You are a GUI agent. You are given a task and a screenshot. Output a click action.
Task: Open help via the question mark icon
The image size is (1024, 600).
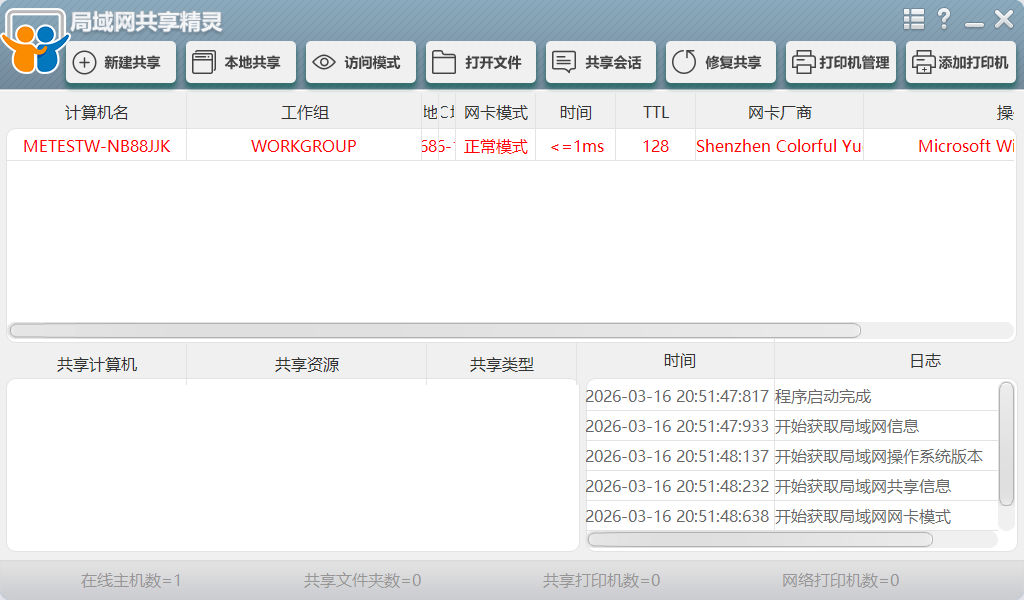tap(943, 18)
